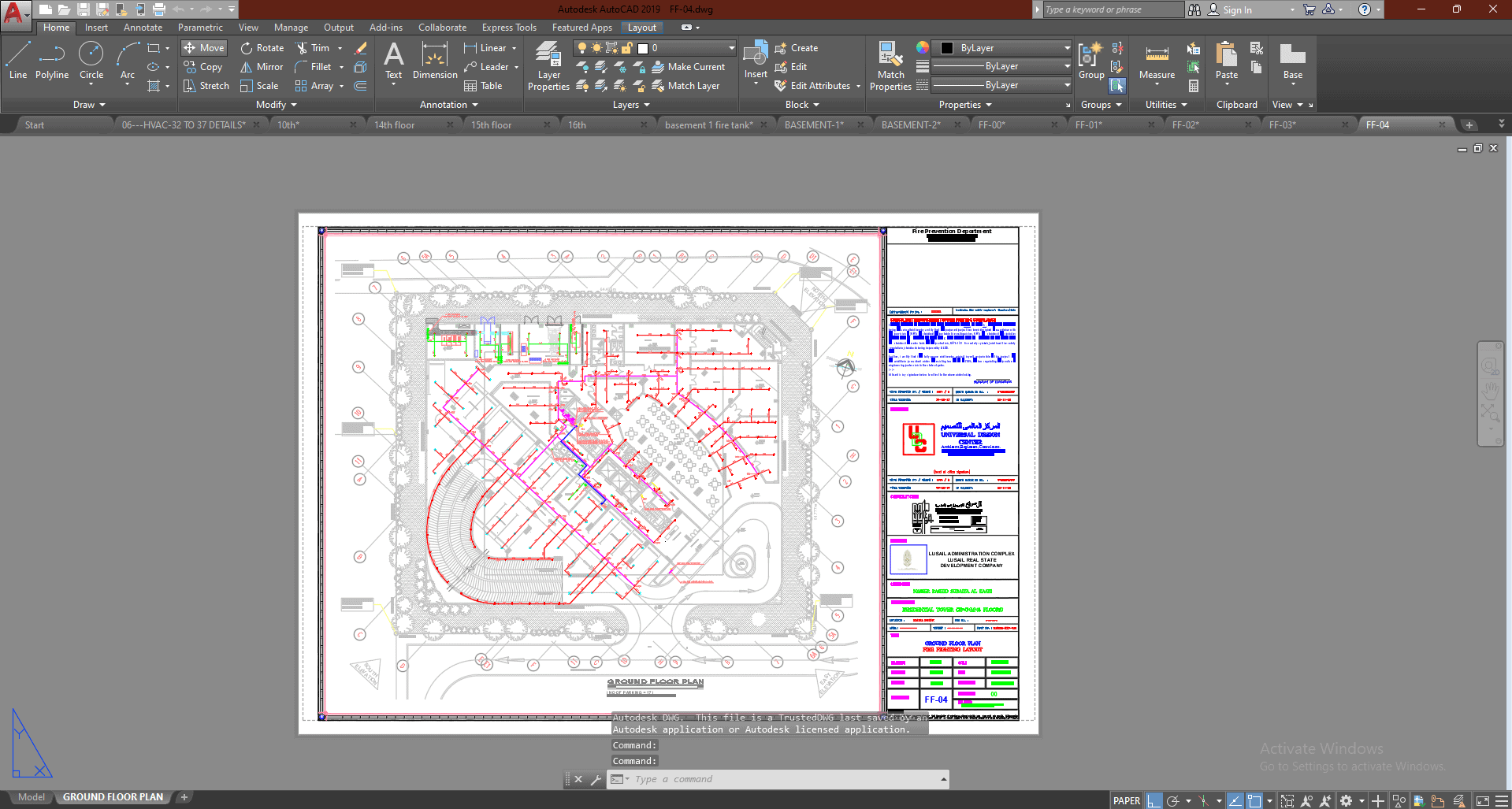
Task: Switch to the Model layout tab
Action: [x=32, y=797]
